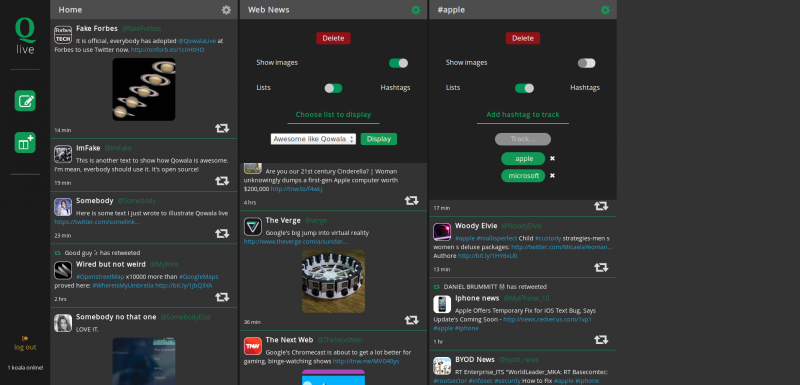The height and width of the screenshot is (385, 800).
Task: Open BYOD News avatar
Action: [442, 366]
